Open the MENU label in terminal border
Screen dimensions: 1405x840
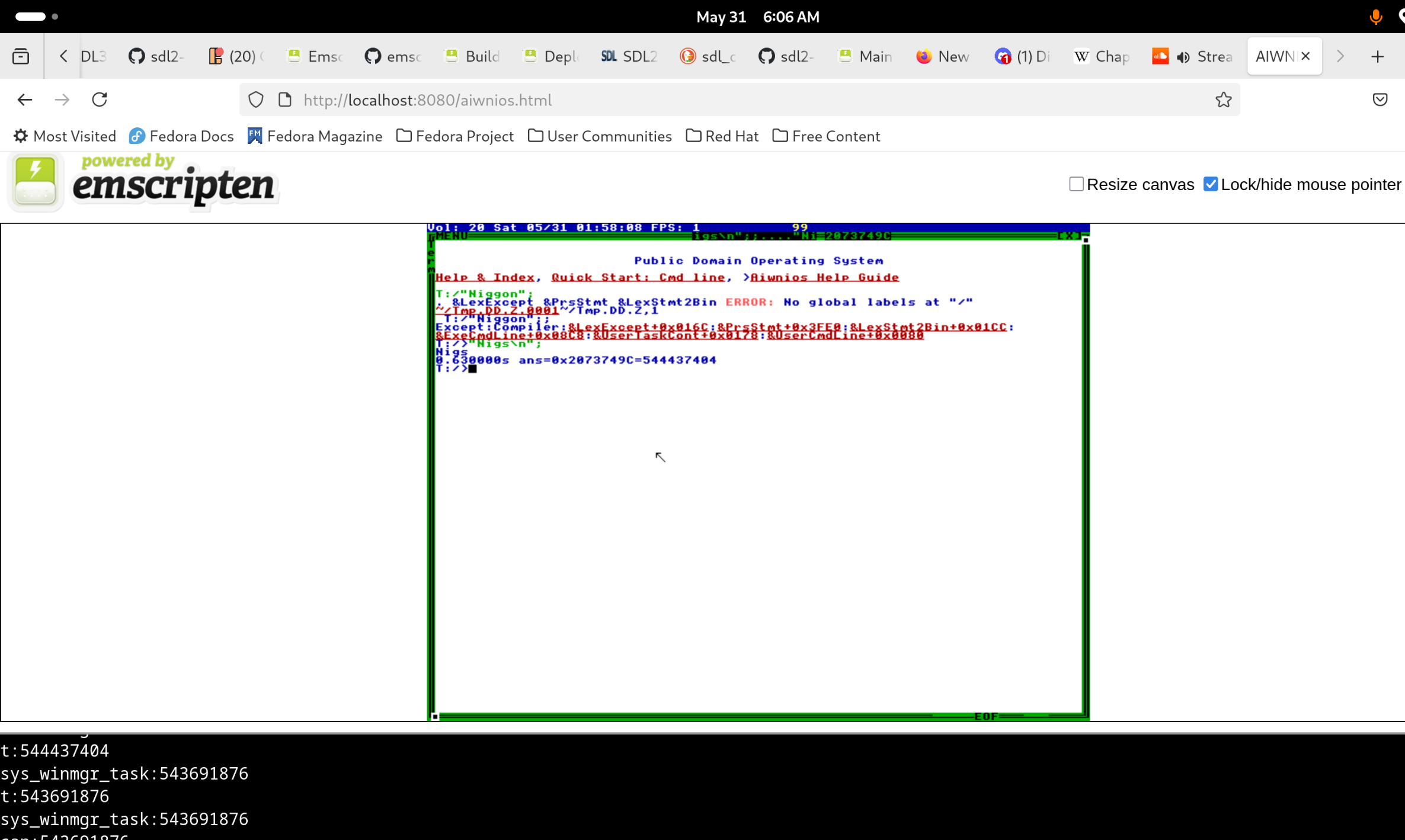click(452, 236)
